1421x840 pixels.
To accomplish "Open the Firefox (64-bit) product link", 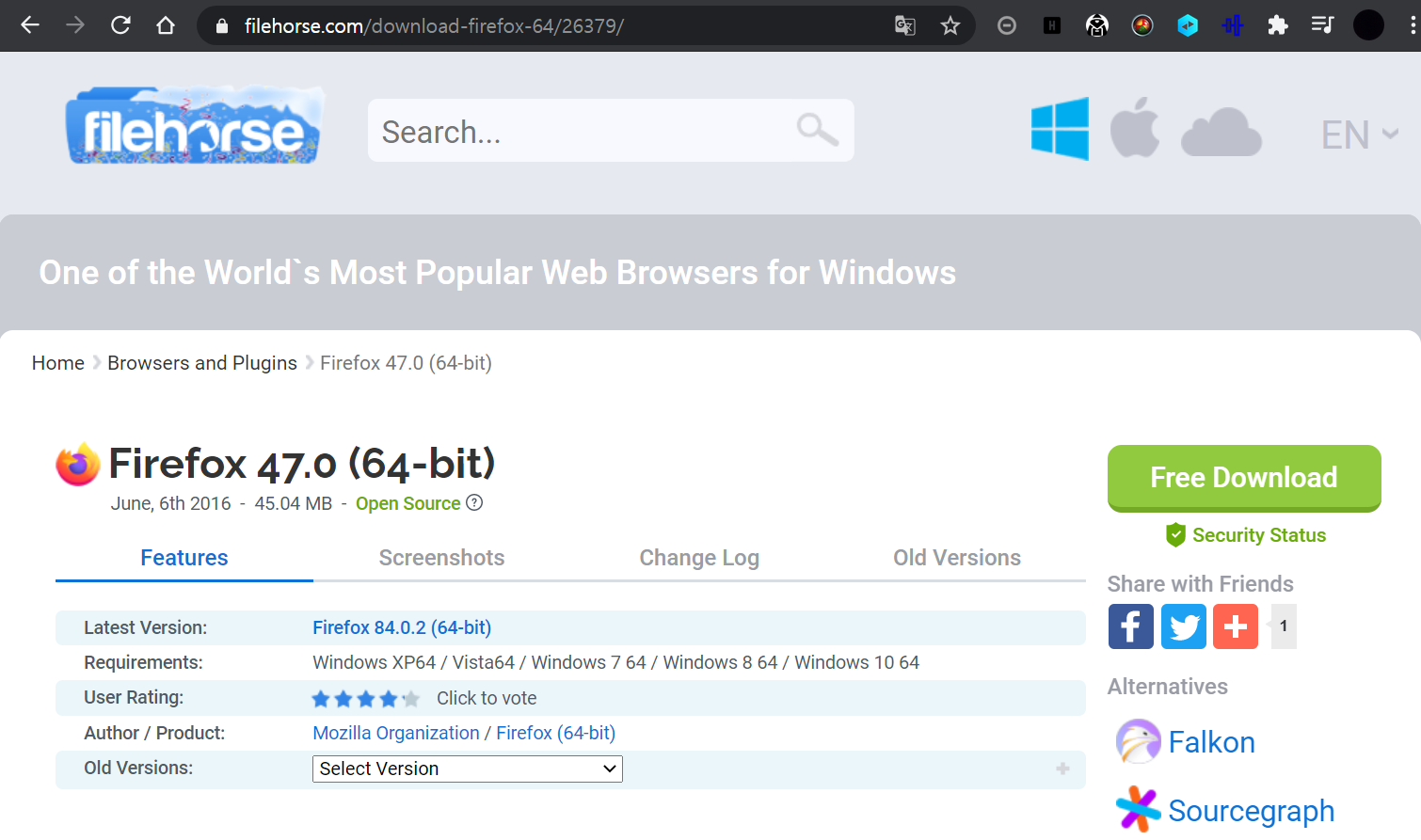I will pos(555,733).
